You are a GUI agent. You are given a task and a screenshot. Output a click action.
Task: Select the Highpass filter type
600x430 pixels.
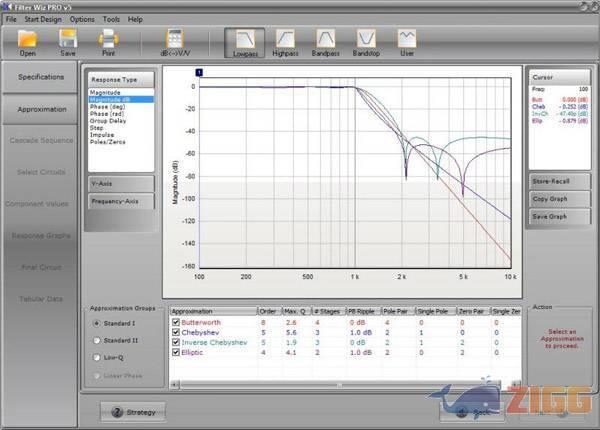coord(285,41)
